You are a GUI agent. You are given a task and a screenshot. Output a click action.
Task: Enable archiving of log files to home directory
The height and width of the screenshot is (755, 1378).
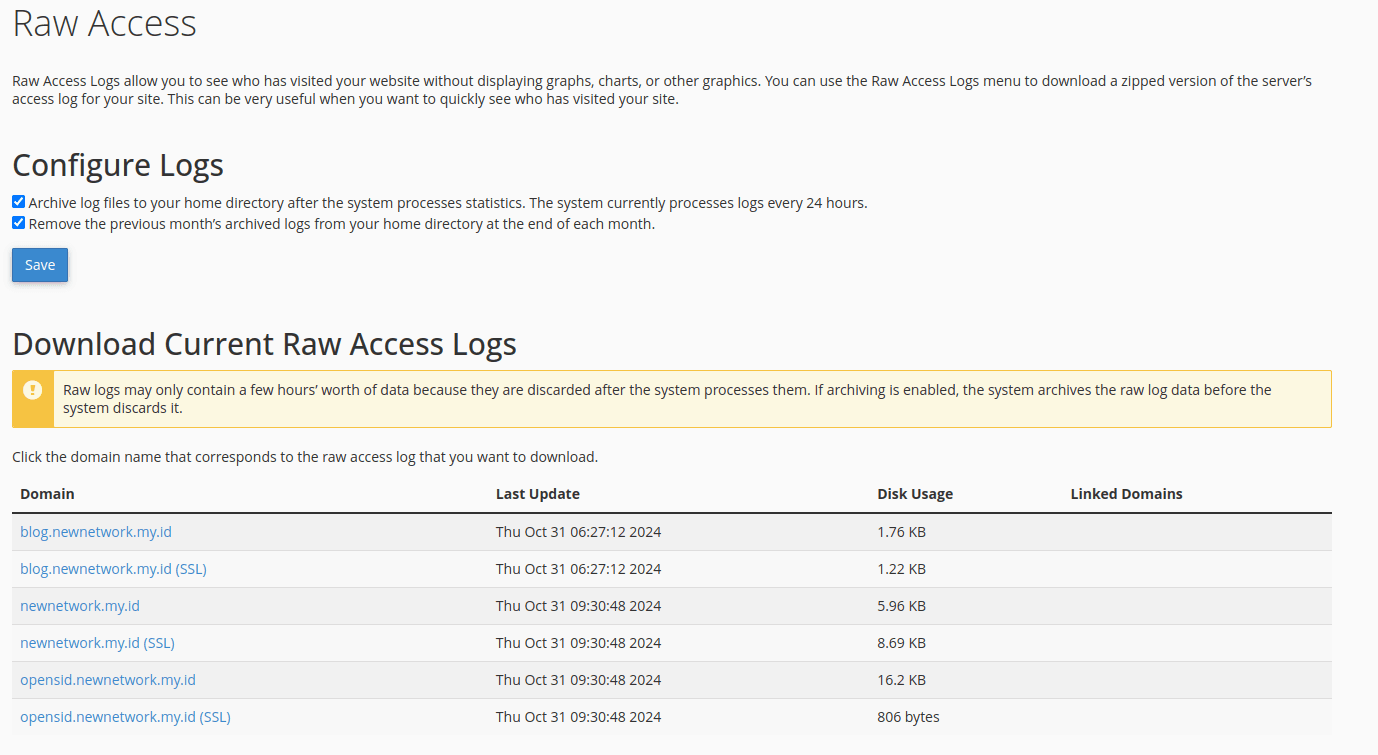point(17,201)
